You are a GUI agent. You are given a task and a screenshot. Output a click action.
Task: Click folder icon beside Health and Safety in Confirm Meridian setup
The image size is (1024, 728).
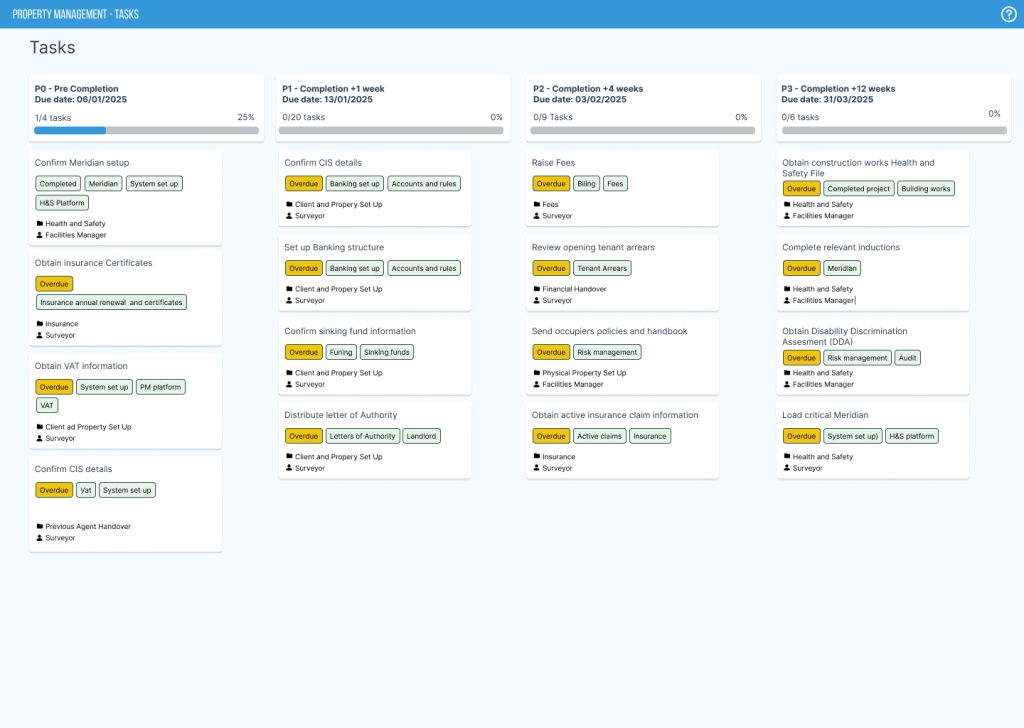pyautogui.click(x=39, y=224)
